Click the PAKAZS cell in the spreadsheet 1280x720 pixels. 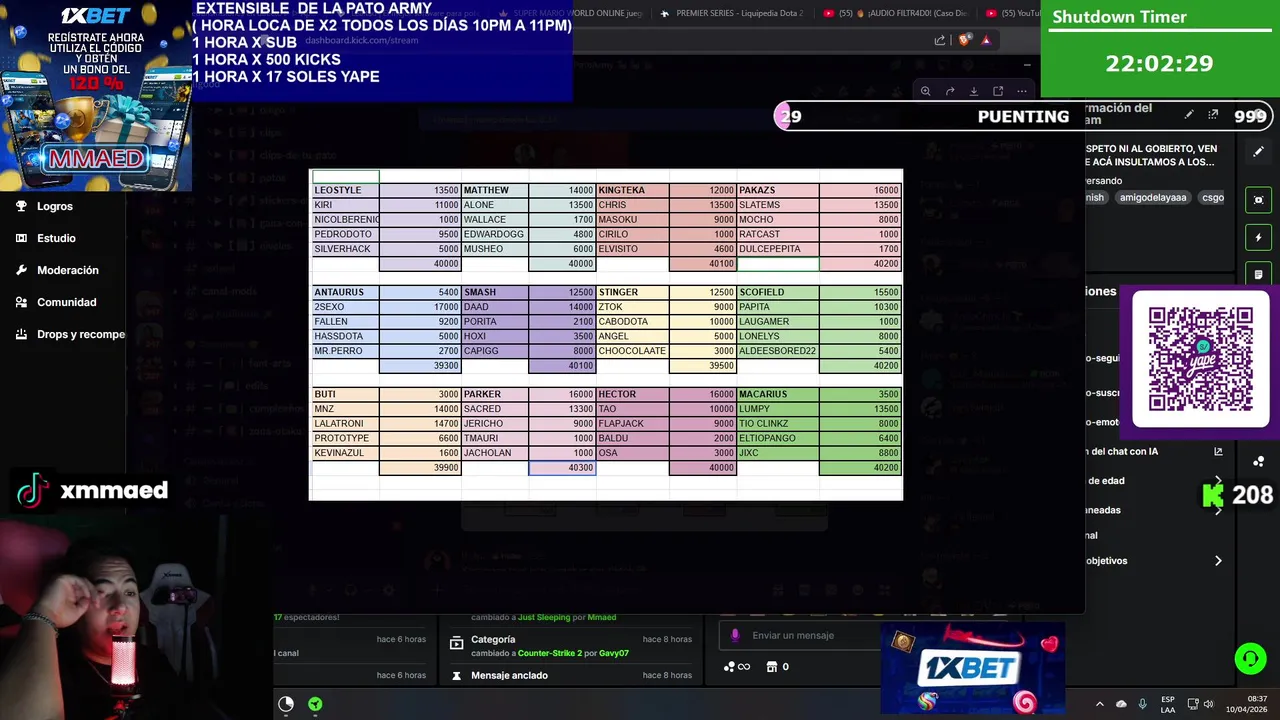coord(777,190)
